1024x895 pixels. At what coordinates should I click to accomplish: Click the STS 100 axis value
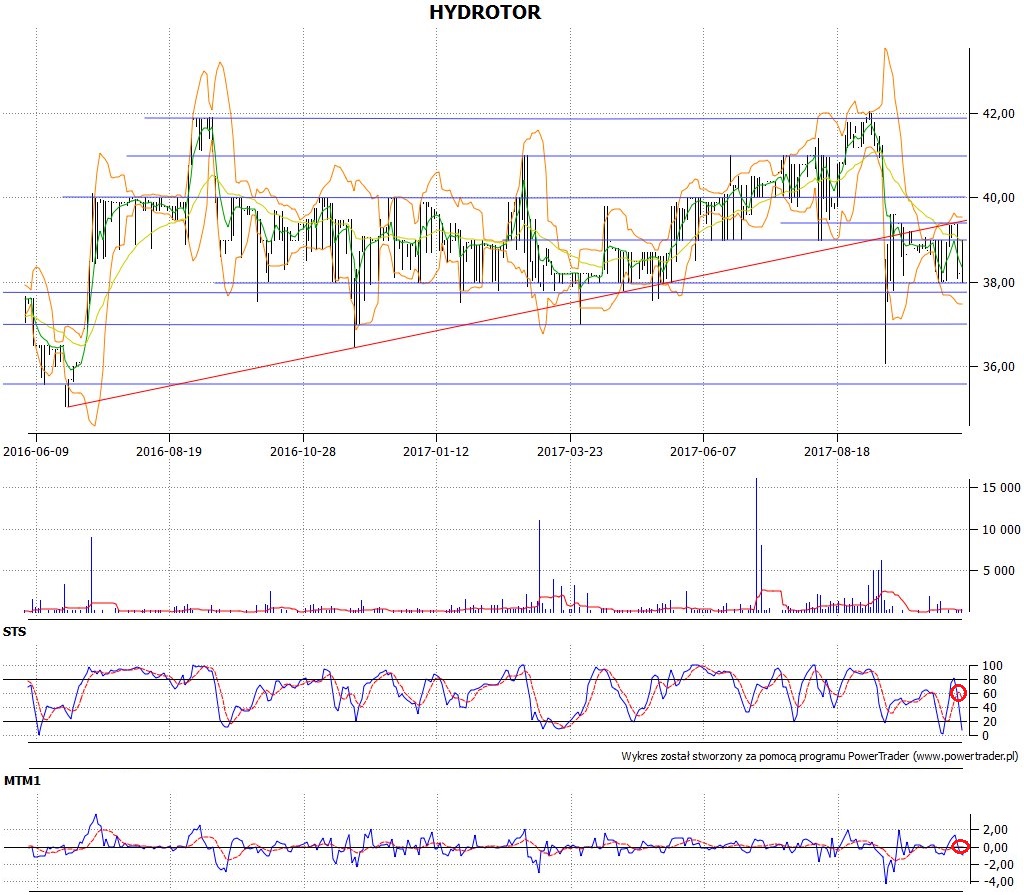click(x=993, y=666)
